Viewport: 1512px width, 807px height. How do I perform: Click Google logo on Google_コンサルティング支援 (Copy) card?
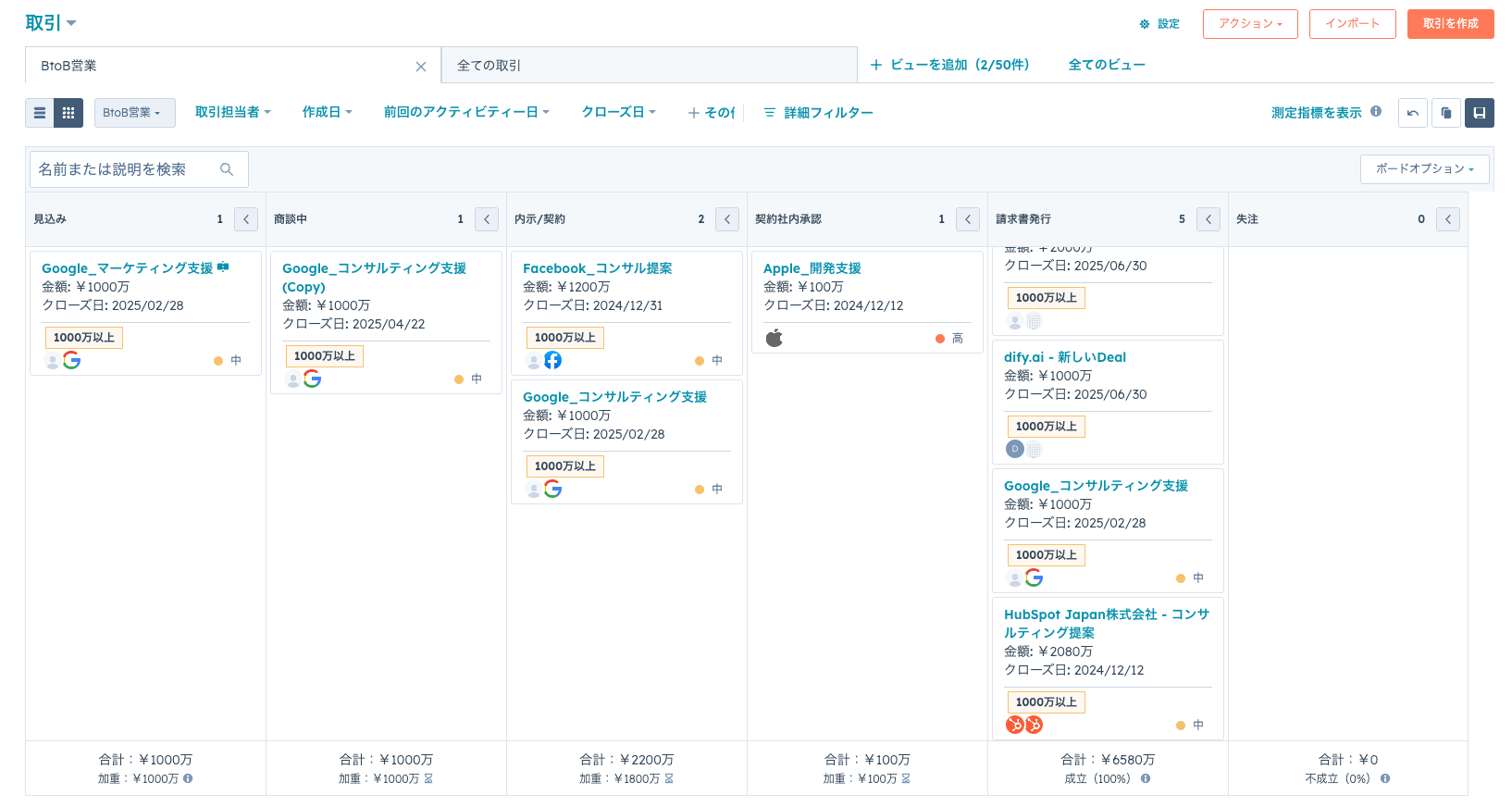click(x=312, y=379)
